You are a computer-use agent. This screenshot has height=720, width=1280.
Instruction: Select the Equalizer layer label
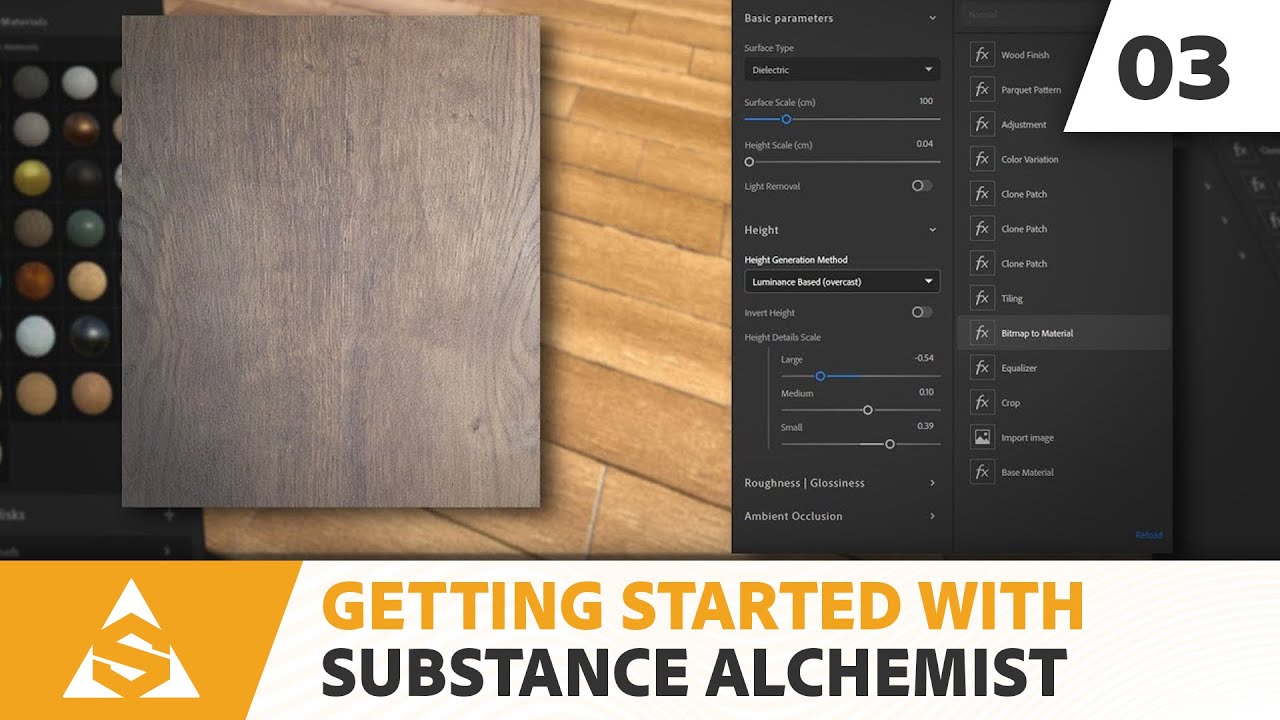coord(1019,368)
